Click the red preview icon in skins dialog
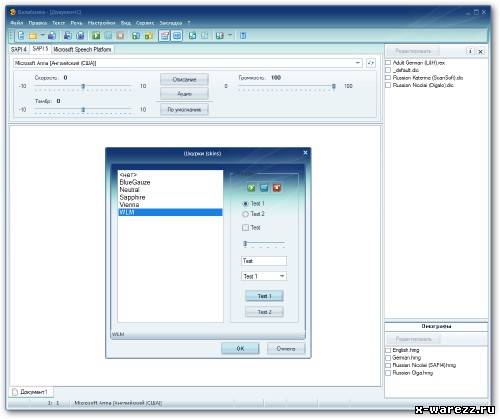The height and width of the screenshot is (419, 500). point(276,188)
